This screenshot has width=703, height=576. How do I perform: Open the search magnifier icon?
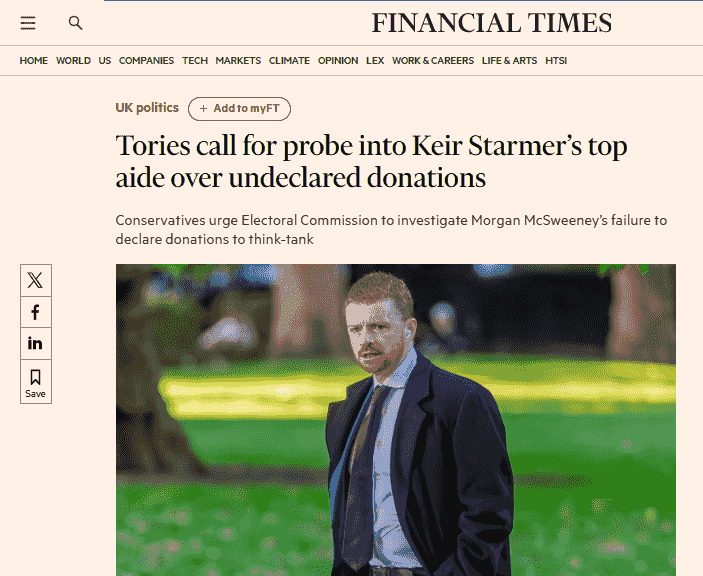point(75,23)
